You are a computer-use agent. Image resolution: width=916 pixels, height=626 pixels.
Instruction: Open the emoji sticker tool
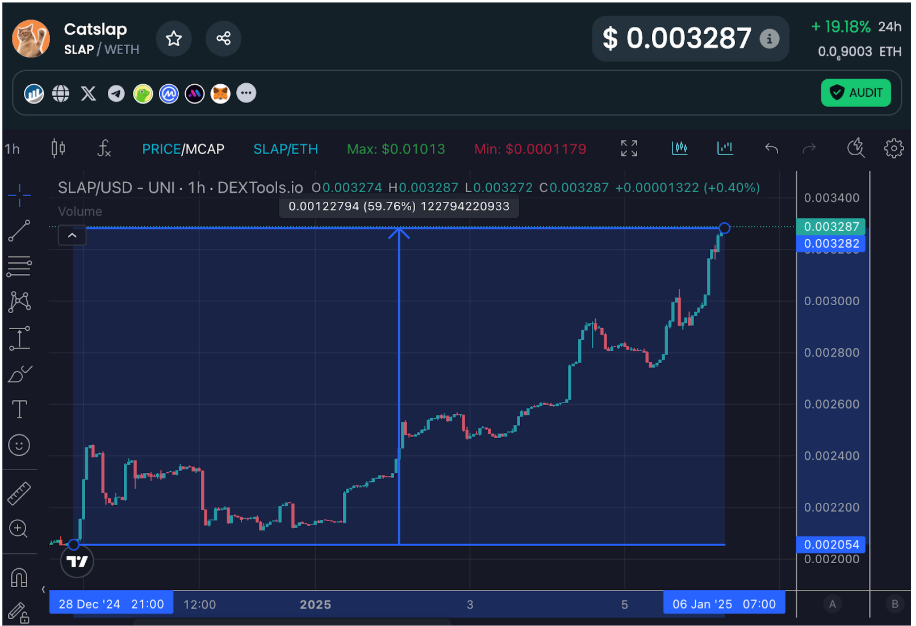19,446
